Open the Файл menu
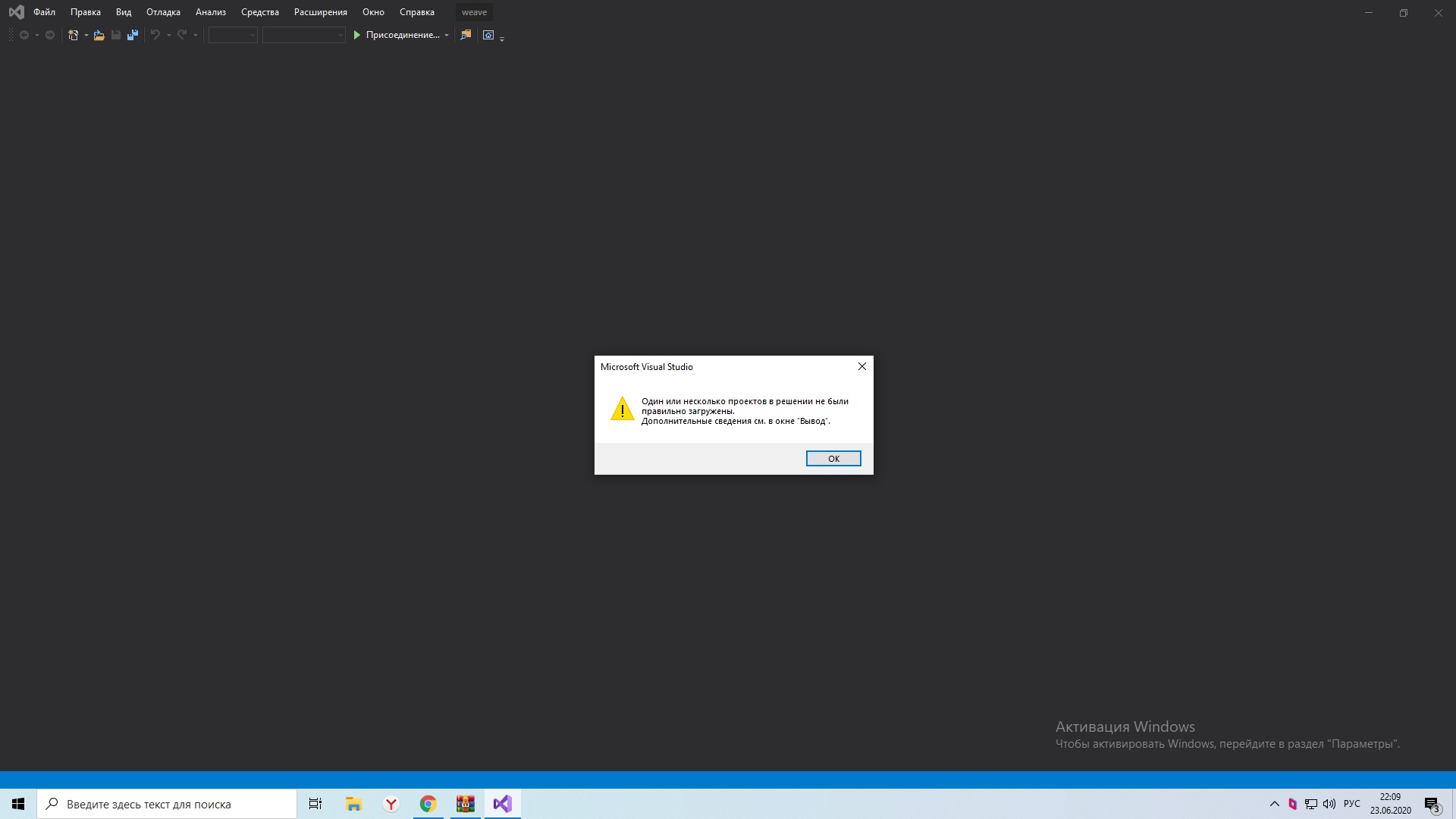Screen dimensions: 1456x819 (44, 12)
